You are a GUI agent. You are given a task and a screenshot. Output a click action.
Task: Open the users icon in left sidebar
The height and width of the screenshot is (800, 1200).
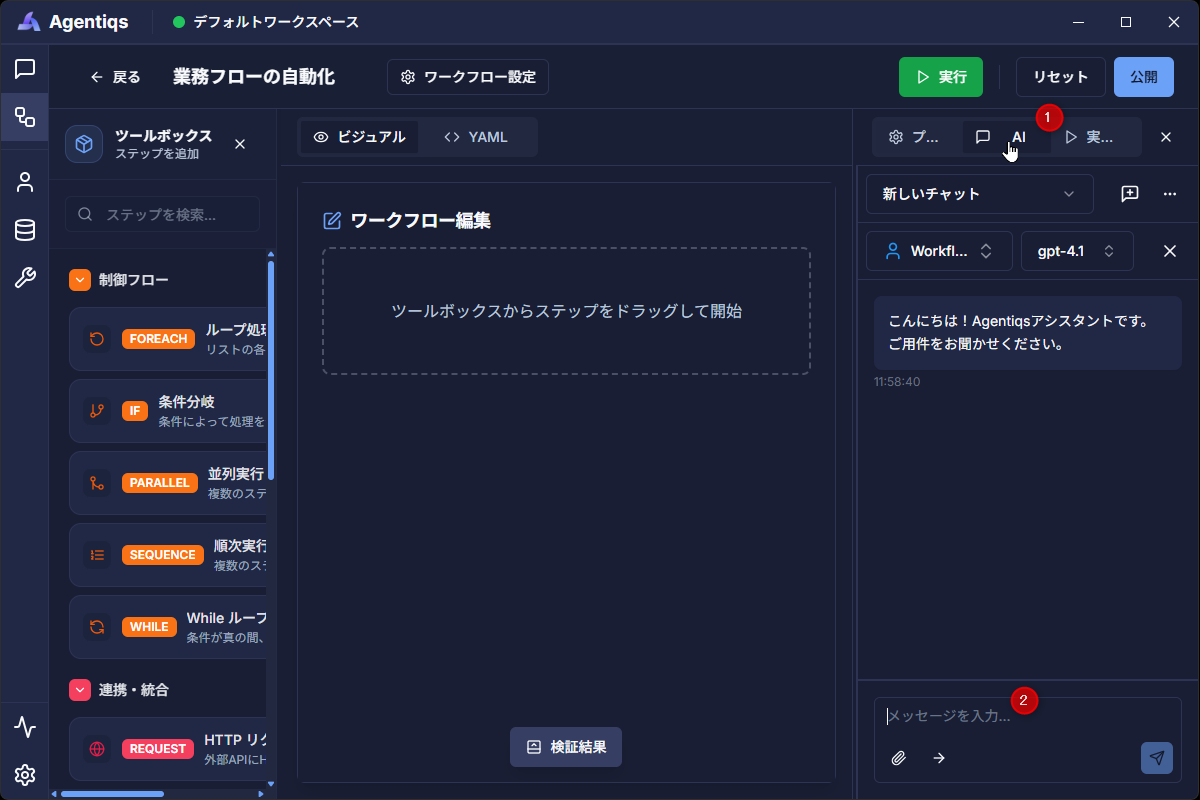point(25,182)
